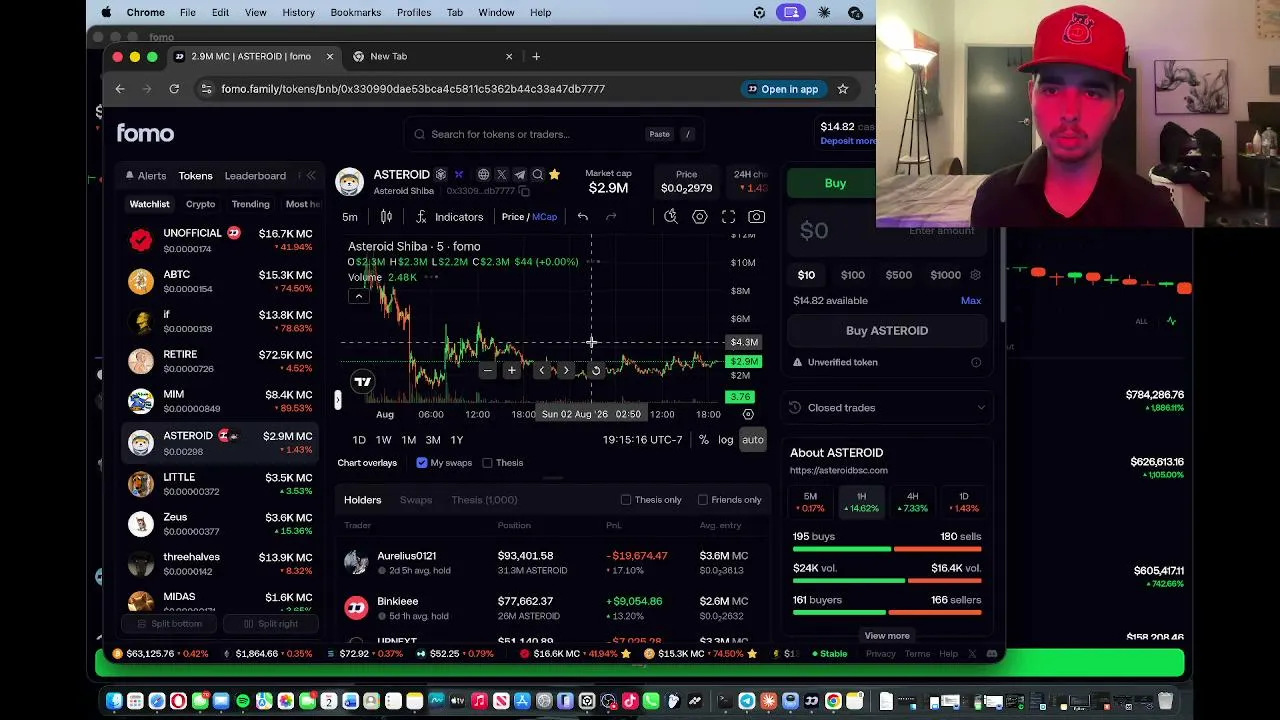Click Split right button
The image size is (1280, 720).
point(270,624)
